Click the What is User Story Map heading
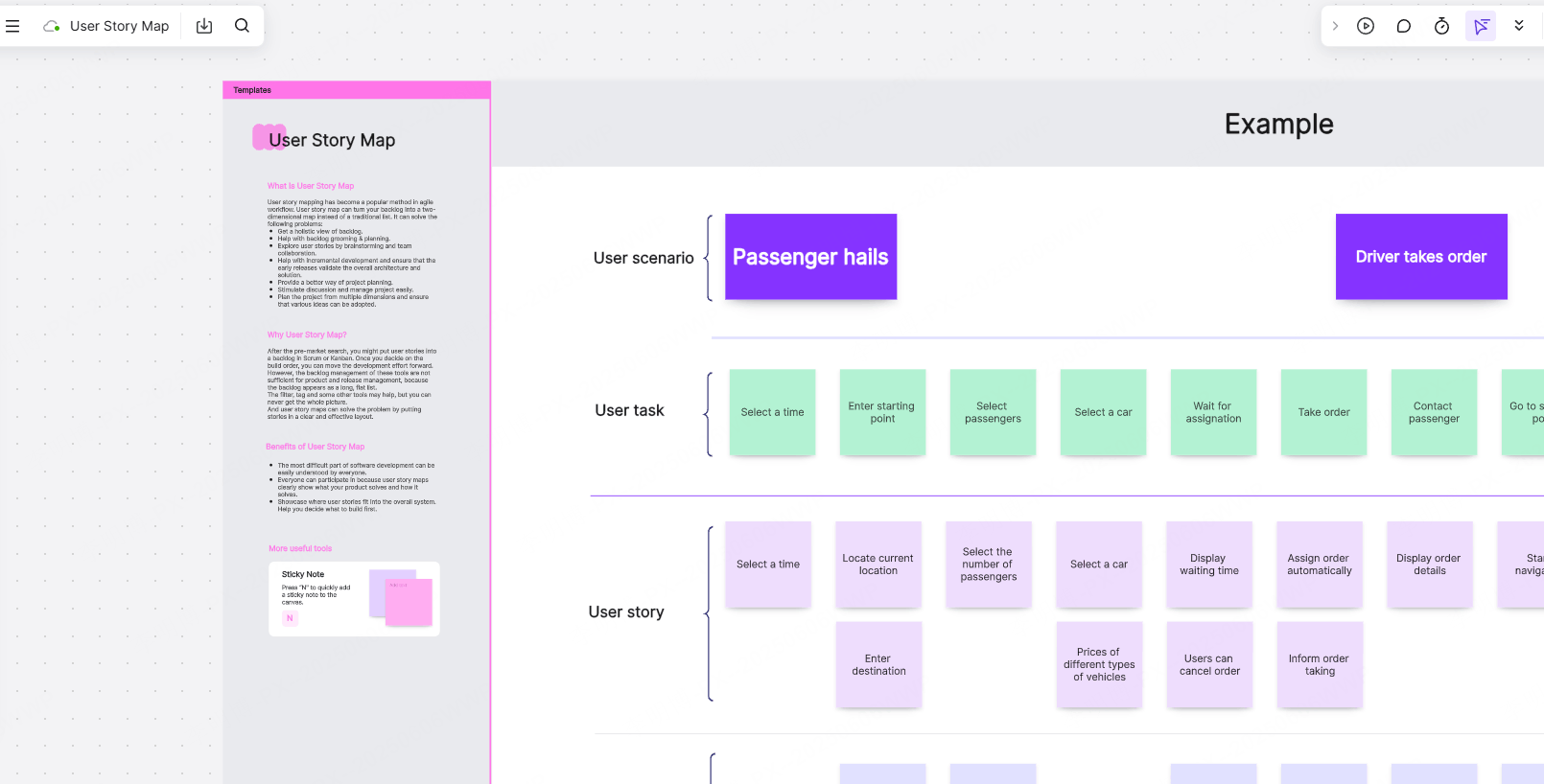Screen dimensions: 1544x784 coord(311,186)
